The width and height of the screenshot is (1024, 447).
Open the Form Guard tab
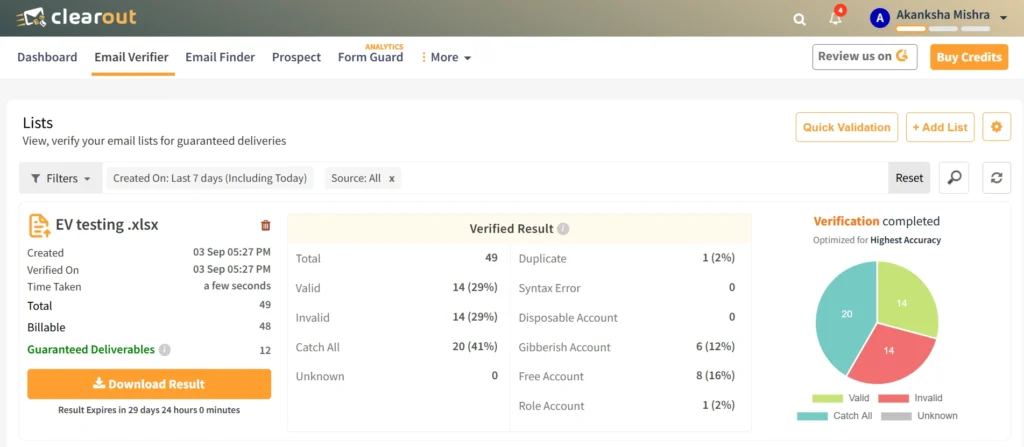pyautogui.click(x=370, y=57)
